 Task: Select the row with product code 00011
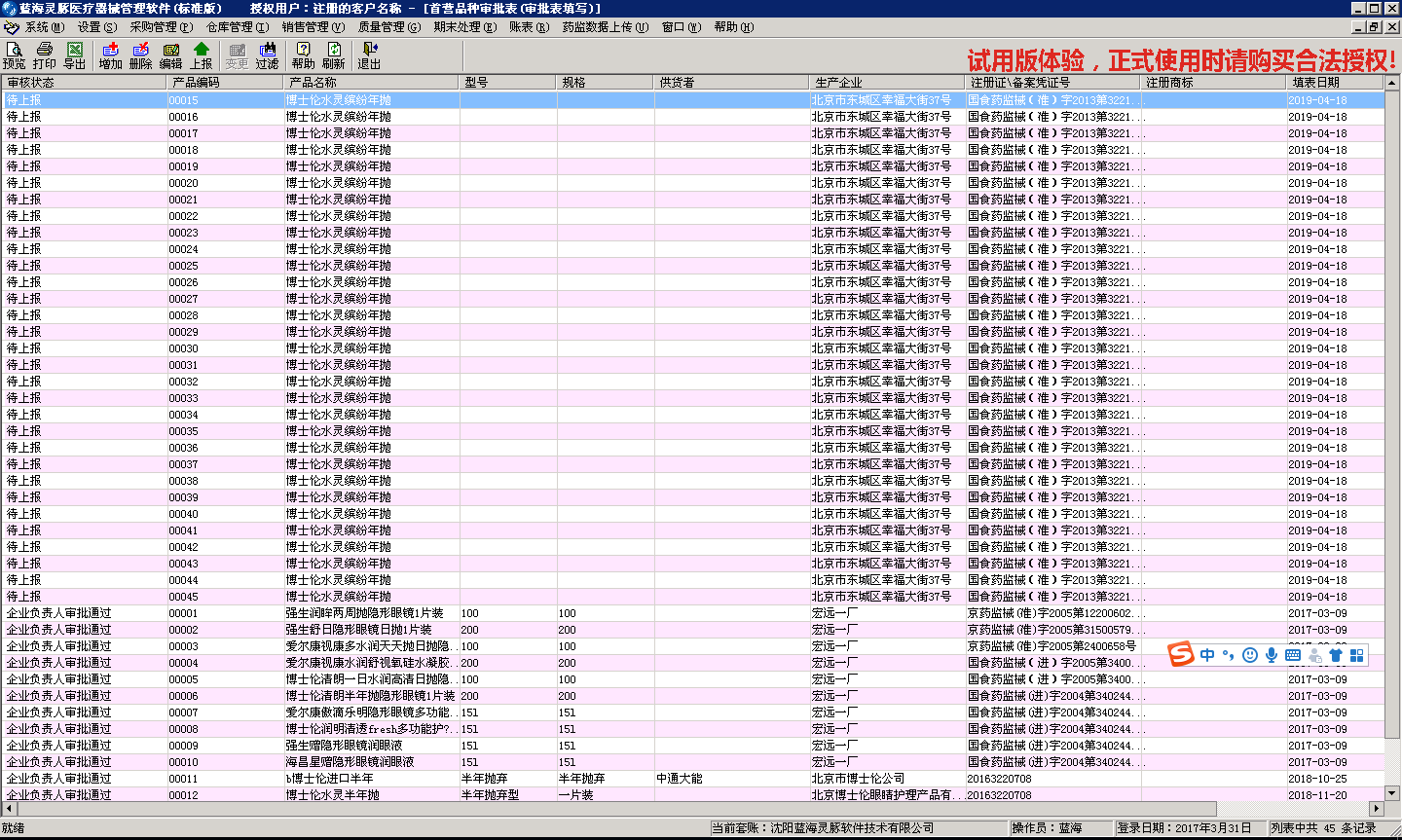click(x=183, y=779)
